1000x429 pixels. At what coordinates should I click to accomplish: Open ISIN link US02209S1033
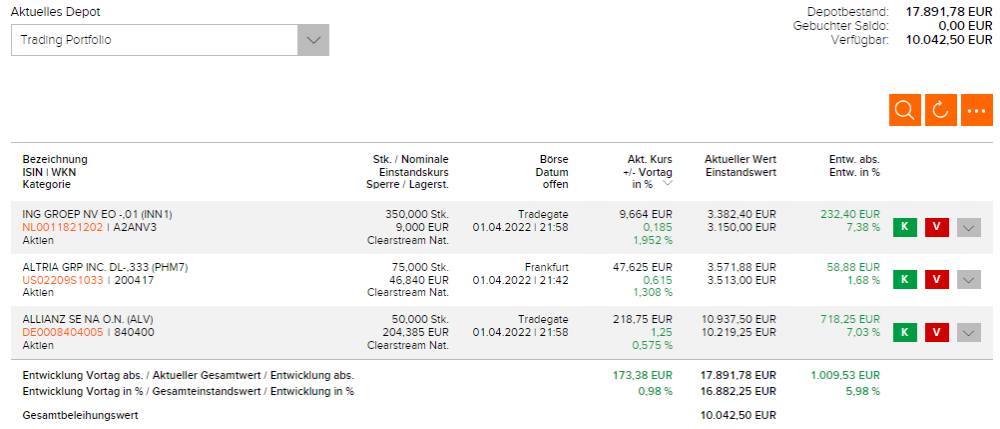point(62,279)
